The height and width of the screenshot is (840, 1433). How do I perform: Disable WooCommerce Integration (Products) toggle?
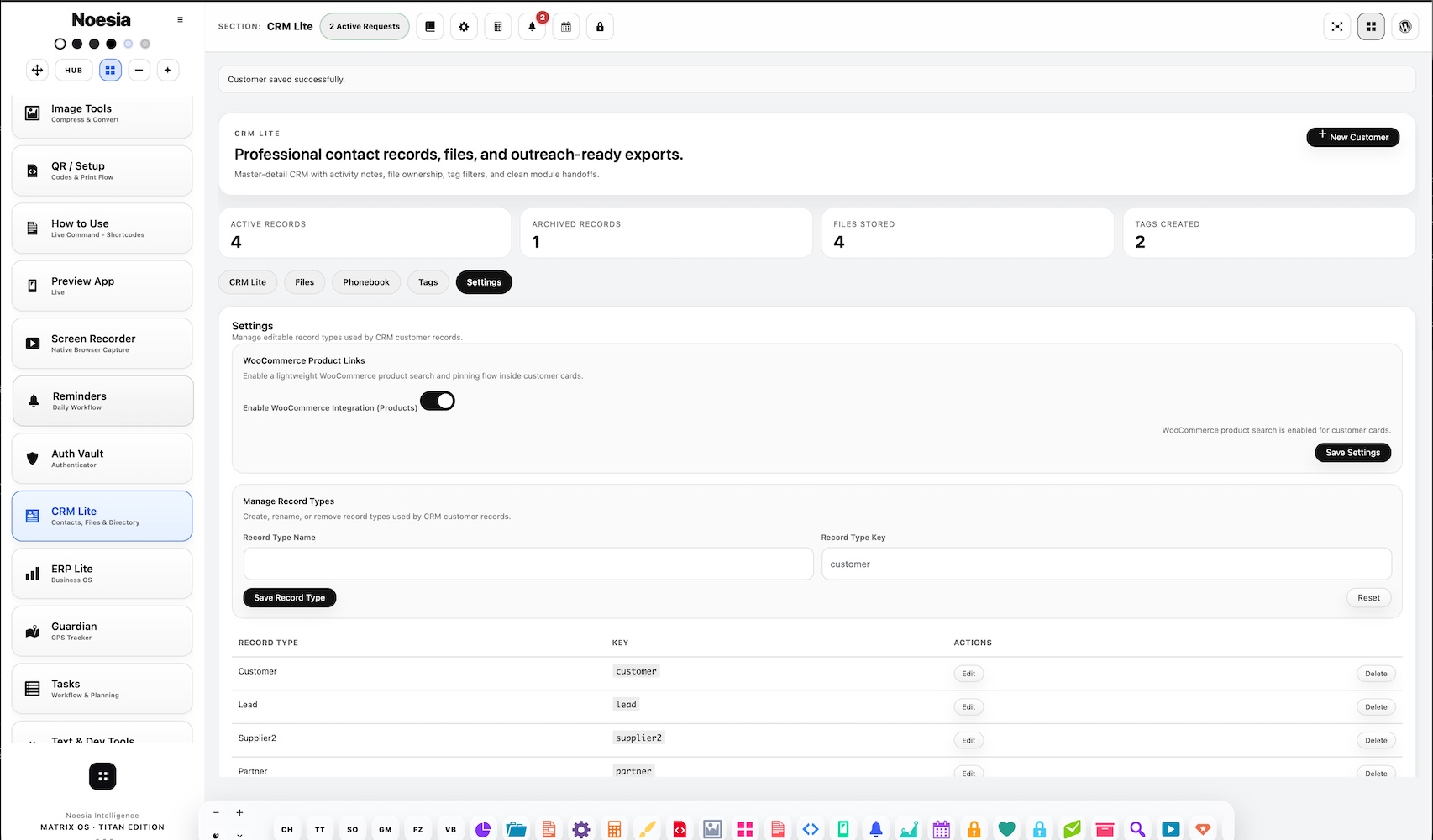438,401
